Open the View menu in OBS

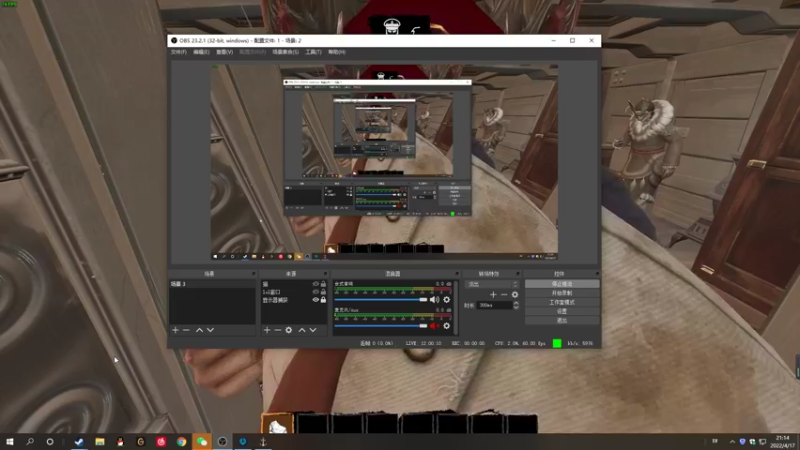pyautogui.click(x=224, y=52)
